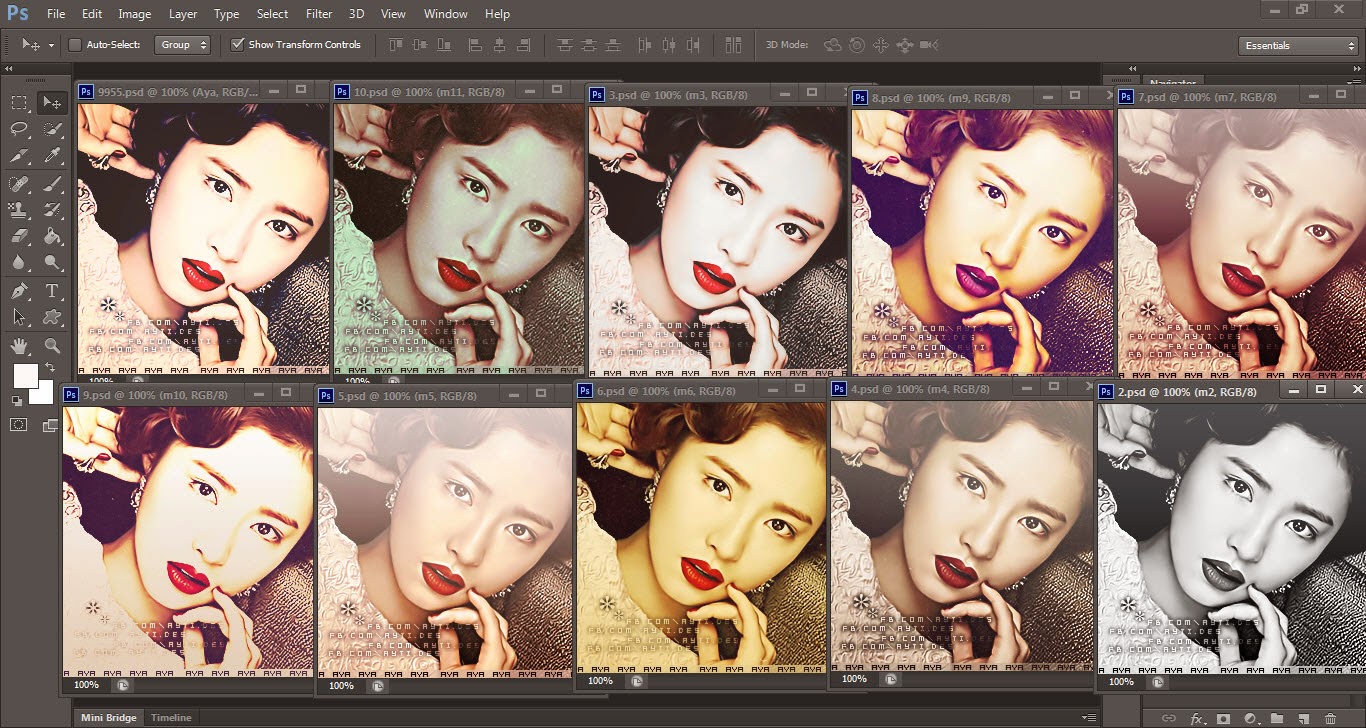This screenshot has height=728, width=1366.
Task: Reset default foreground and background colors
Action: (x=17, y=401)
